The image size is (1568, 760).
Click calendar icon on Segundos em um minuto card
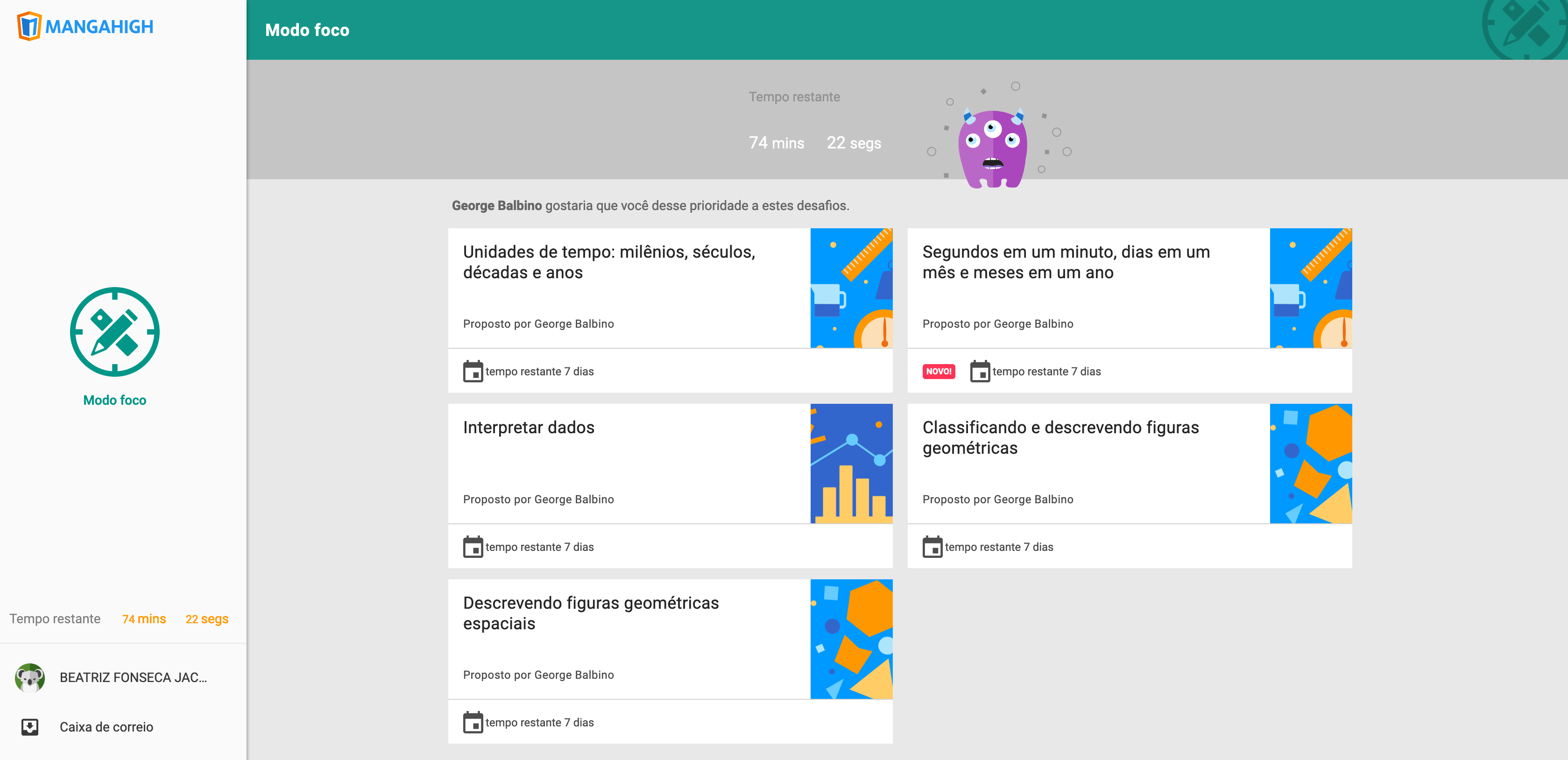[x=979, y=371]
